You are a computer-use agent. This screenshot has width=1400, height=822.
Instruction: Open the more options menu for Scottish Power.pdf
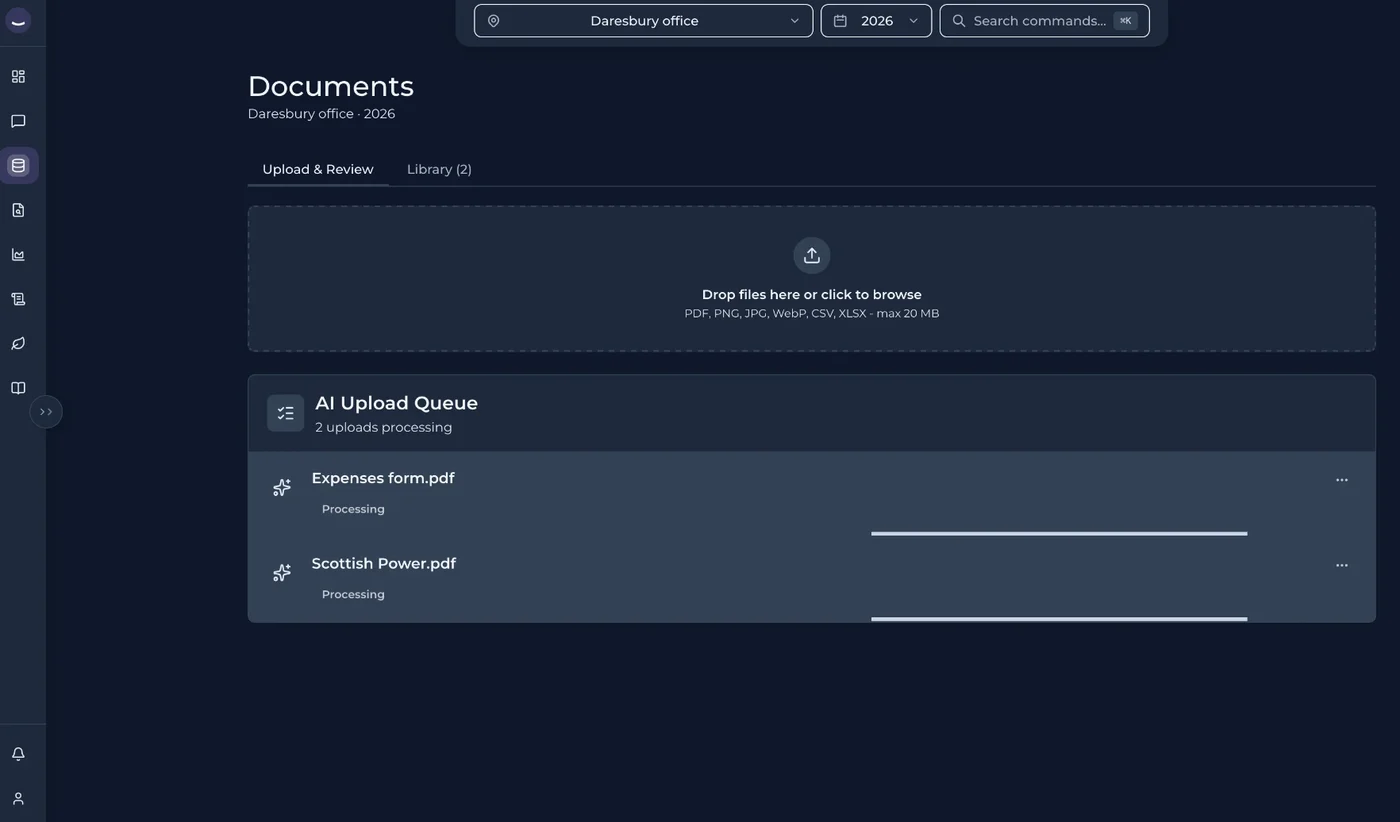[x=1342, y=565]
